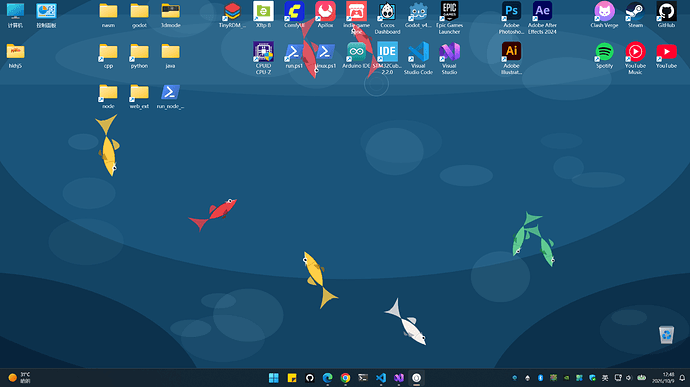Image resolution: width=690 pixels, height=387 pixels.
Task: Launch the GitHub desktop shortcut
Action: [x=666, y=15]
